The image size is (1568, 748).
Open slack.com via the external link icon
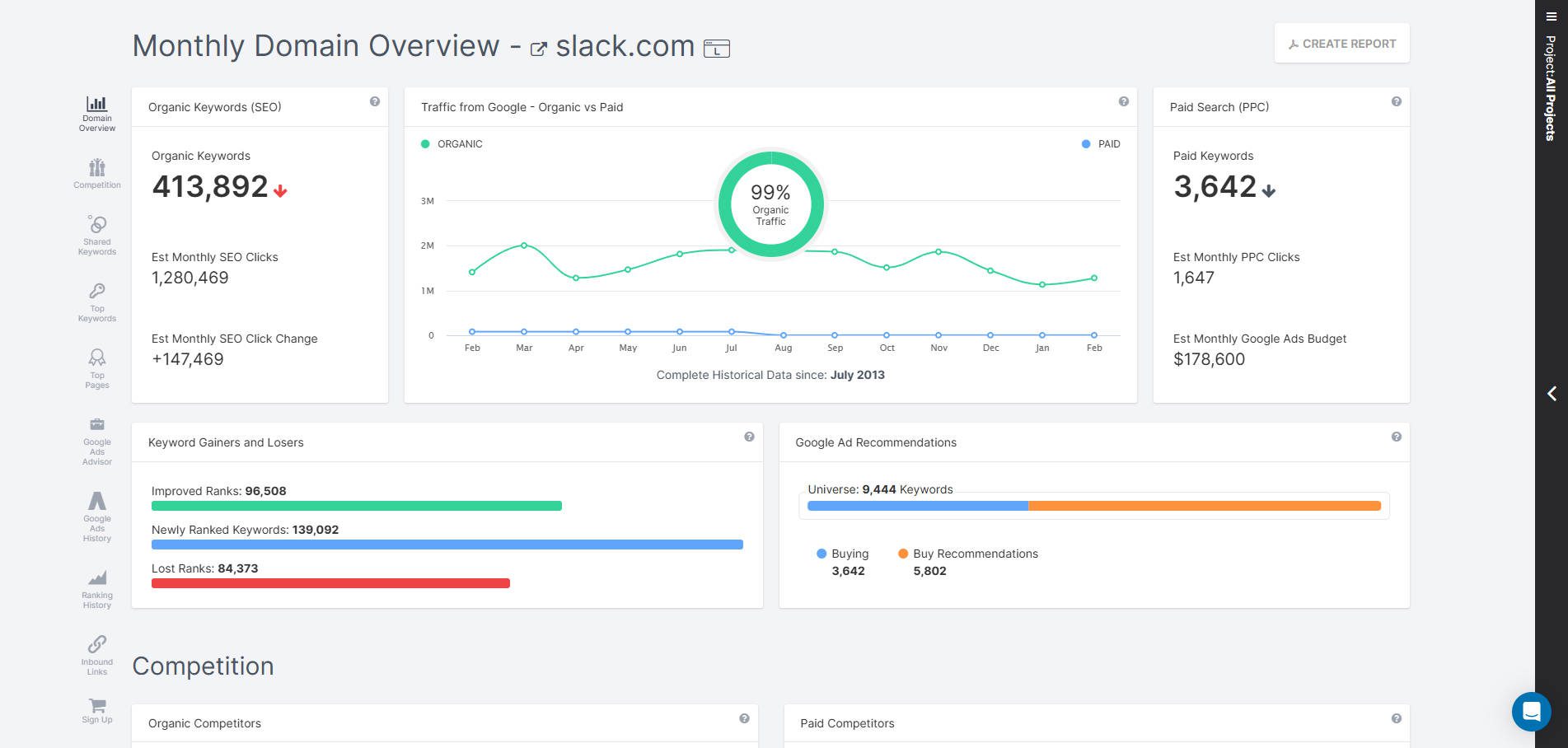point(540,49)
